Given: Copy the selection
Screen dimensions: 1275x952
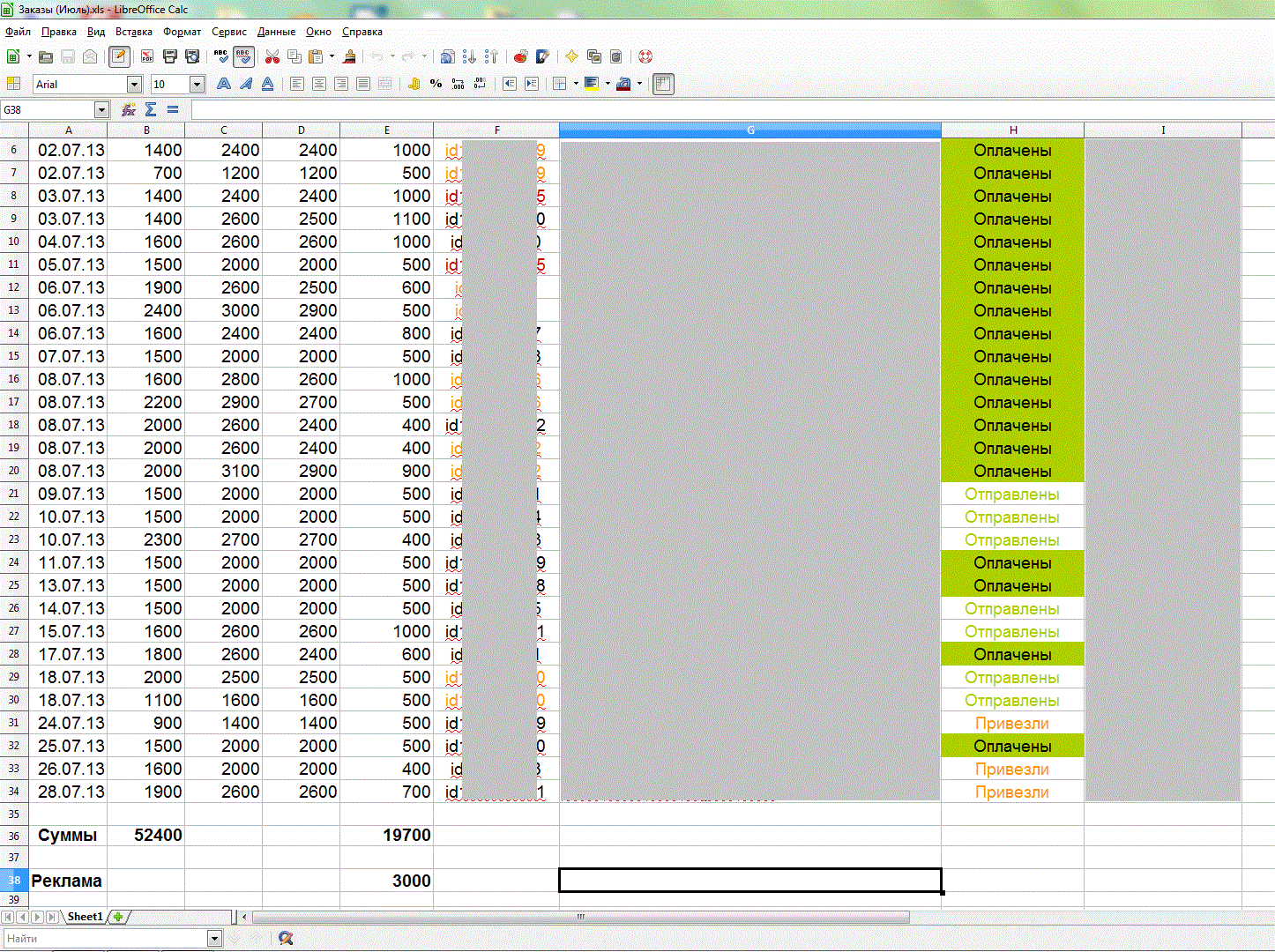Looking at the screenshot, I should pos(295,56).
